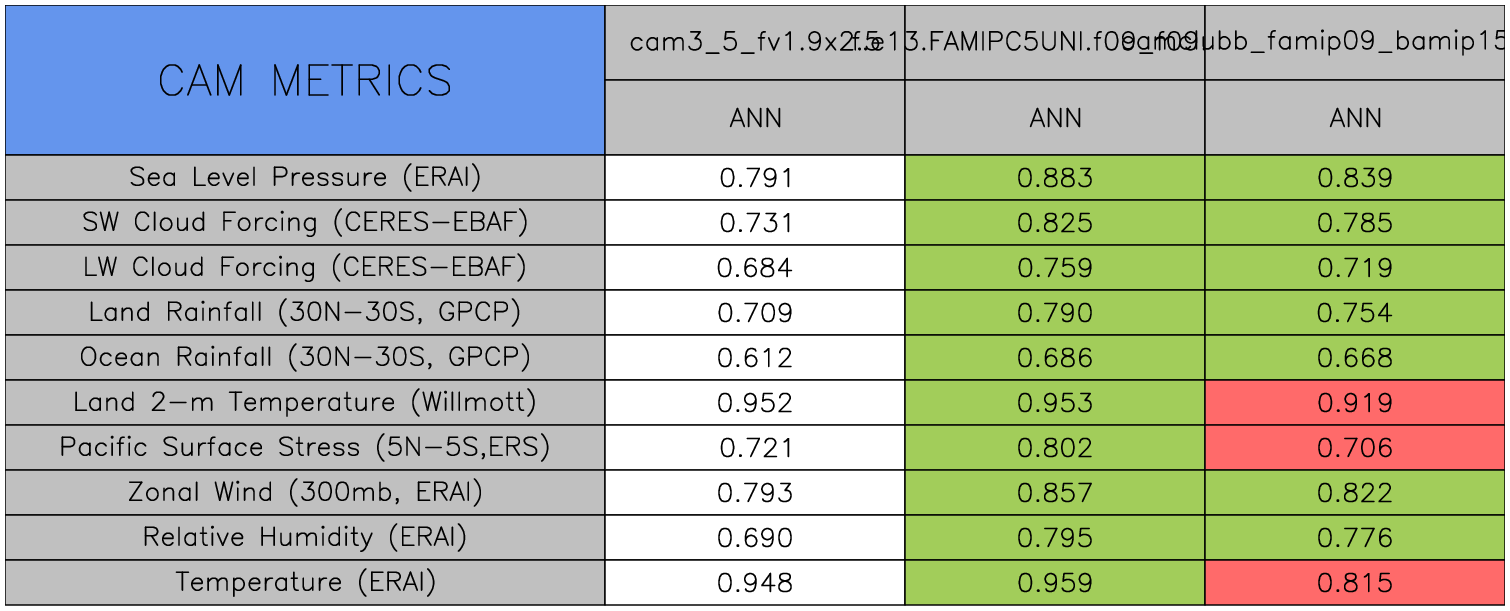Click the Ocean Rainfall (30N-30S, GPCP) label
1510x611 pixels.
coord(305,358)
